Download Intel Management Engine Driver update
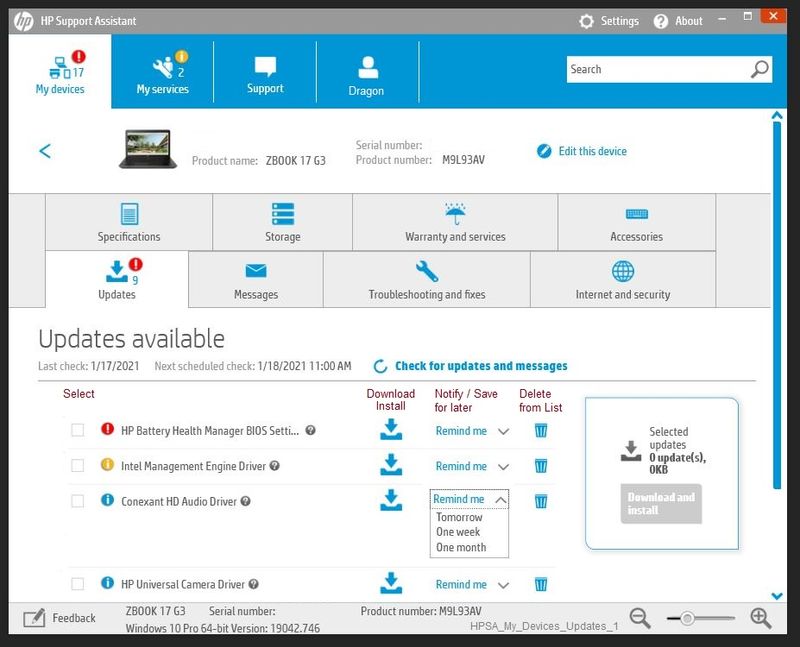The height and width of the screenshot is (647, 800). [x=391, y=465]
